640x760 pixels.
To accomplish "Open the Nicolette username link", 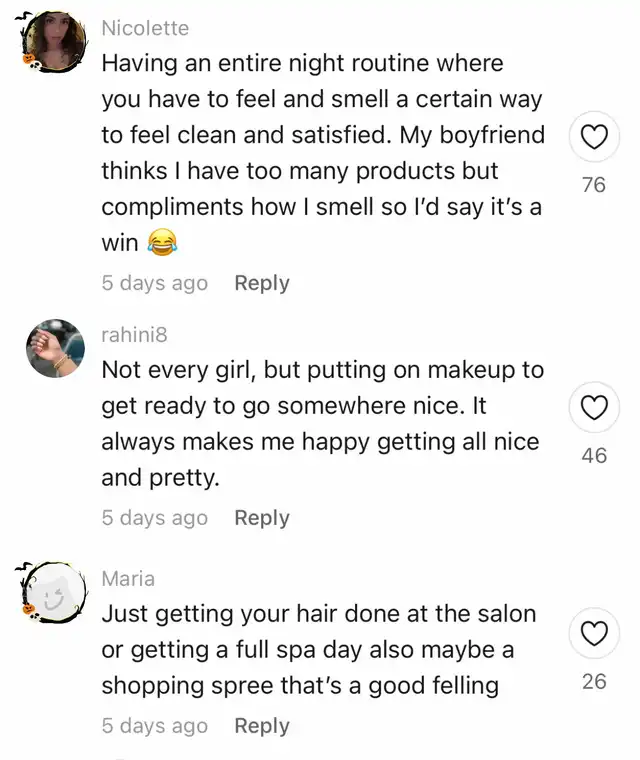I will [145, 28].
